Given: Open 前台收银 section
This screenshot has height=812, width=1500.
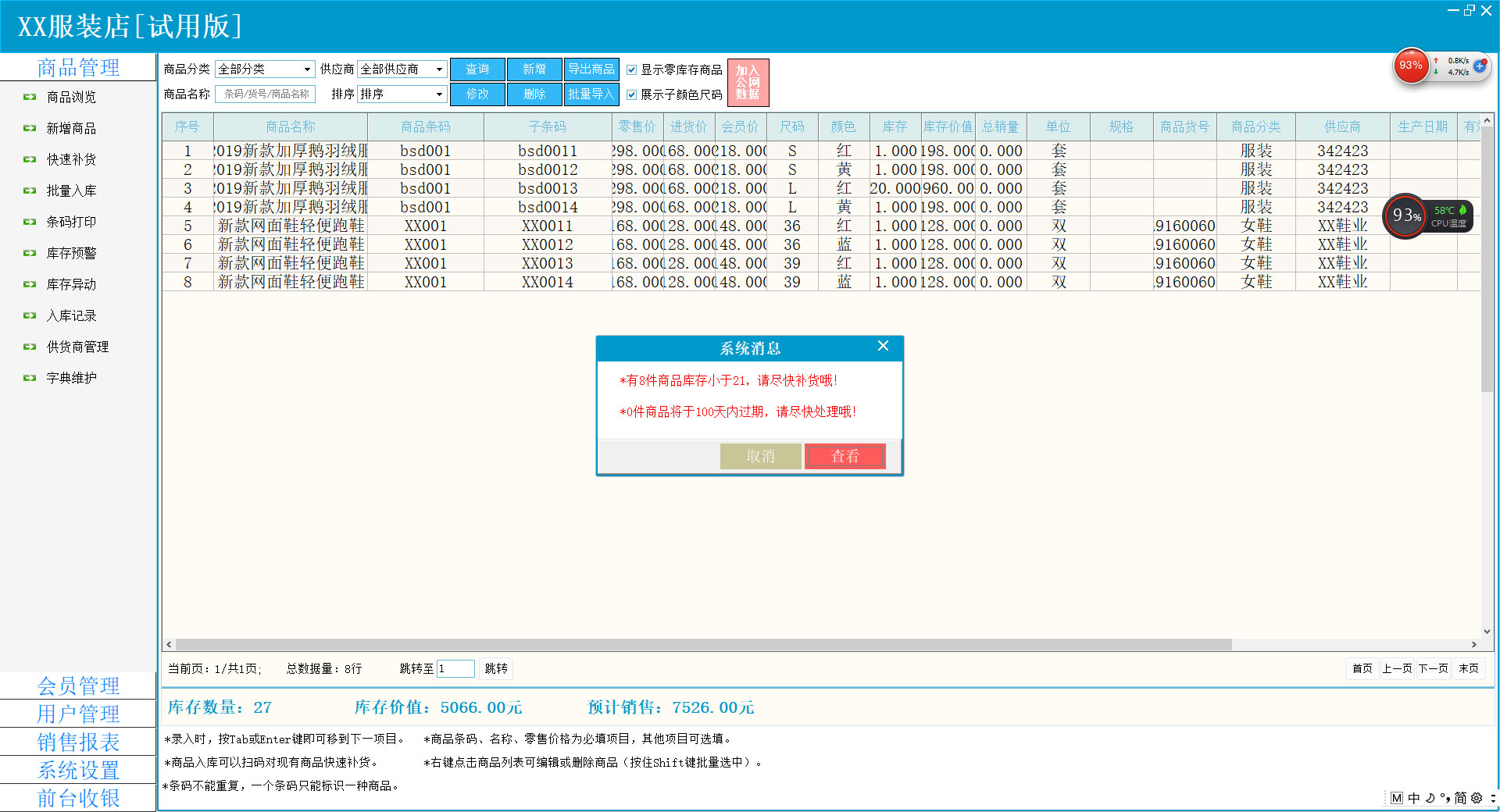Looking at the screenshot, I should [78, 798].
